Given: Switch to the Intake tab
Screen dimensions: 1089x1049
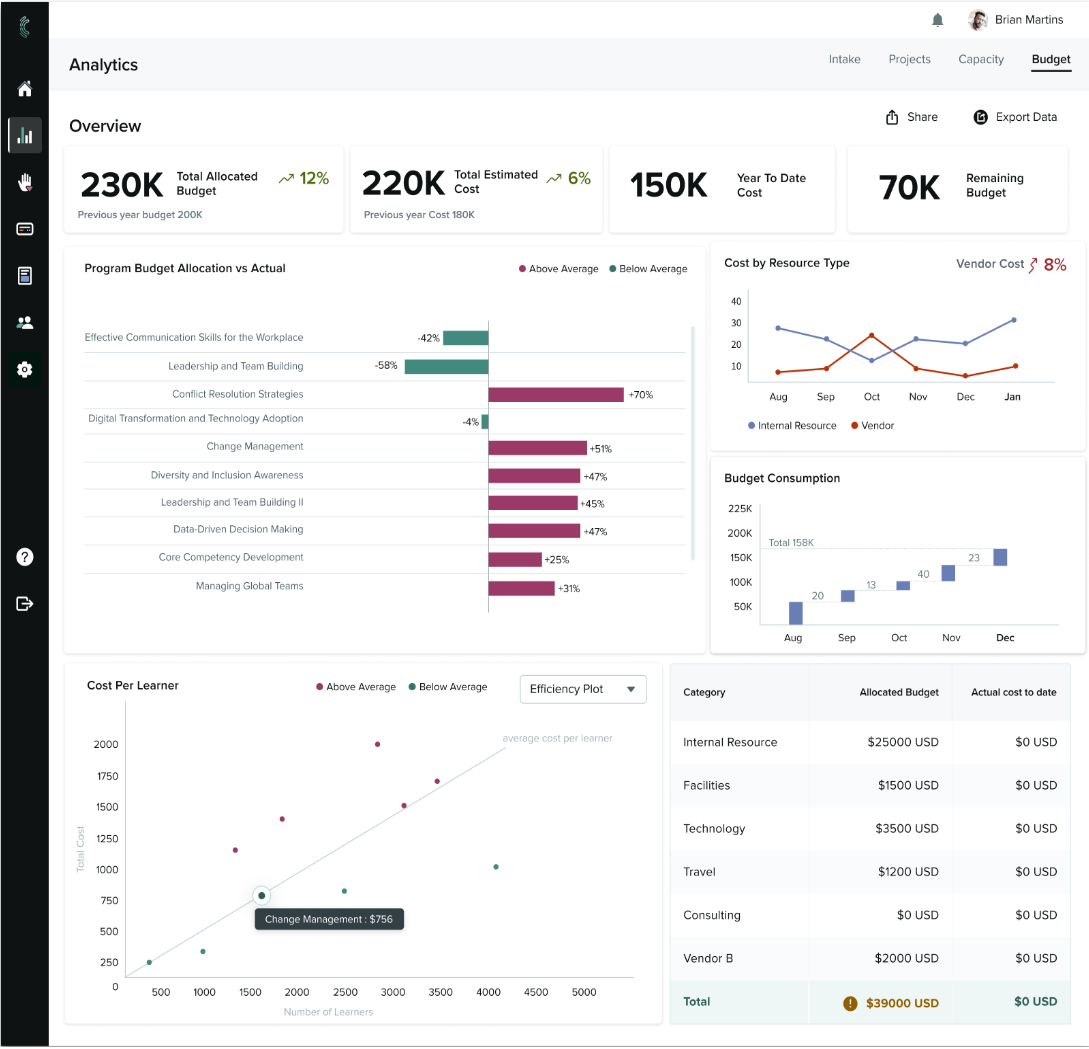Looking at the screenshot, I should coord(844,60).
